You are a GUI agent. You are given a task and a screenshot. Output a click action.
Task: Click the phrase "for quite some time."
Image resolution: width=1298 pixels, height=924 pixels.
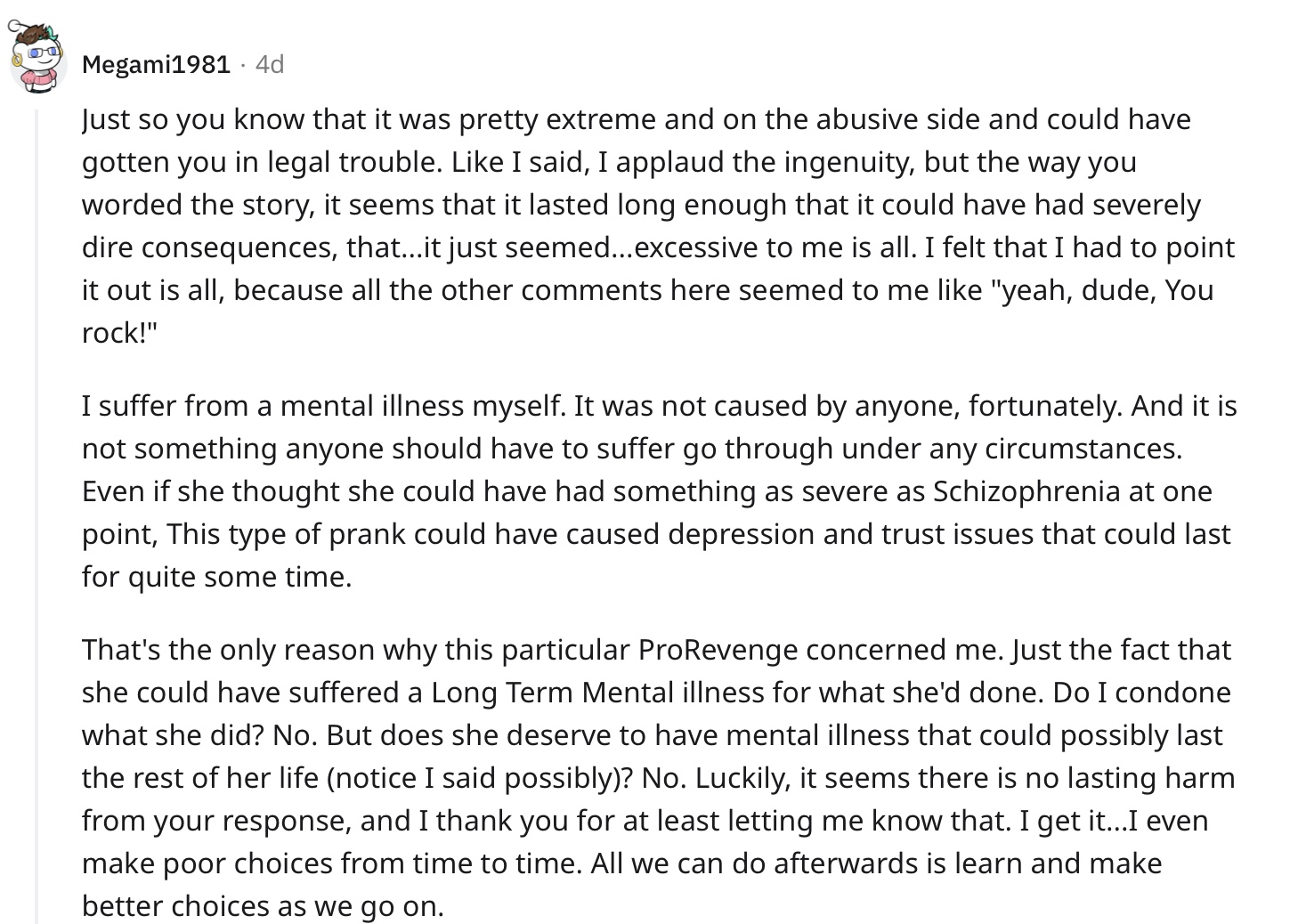click(x=217, y=577)
